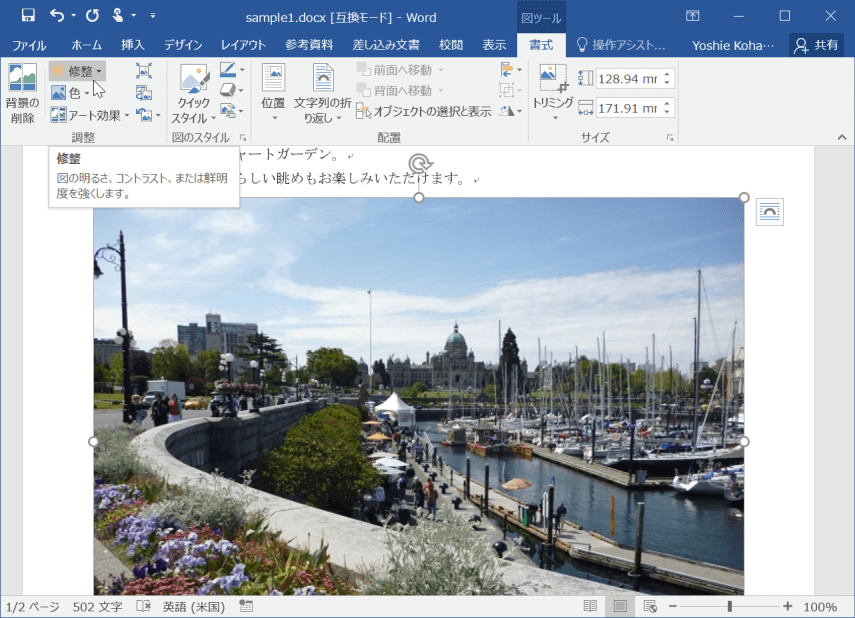Click オブジェクトの選択と表示 button
Image resolution: width=855 pixels, height=618 pixels.
tap(424, 111)
